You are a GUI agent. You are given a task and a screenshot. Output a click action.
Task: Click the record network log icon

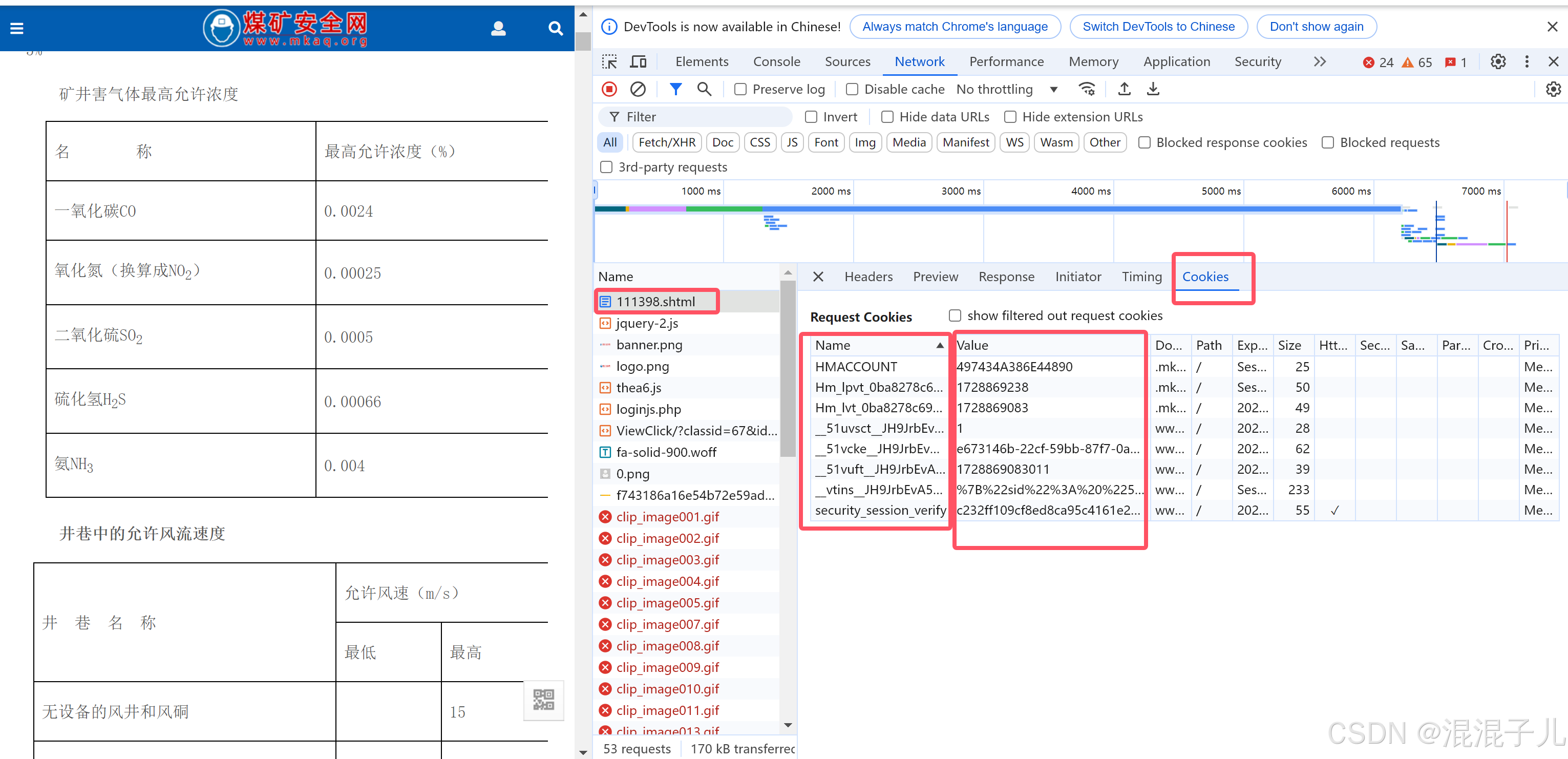609,90
